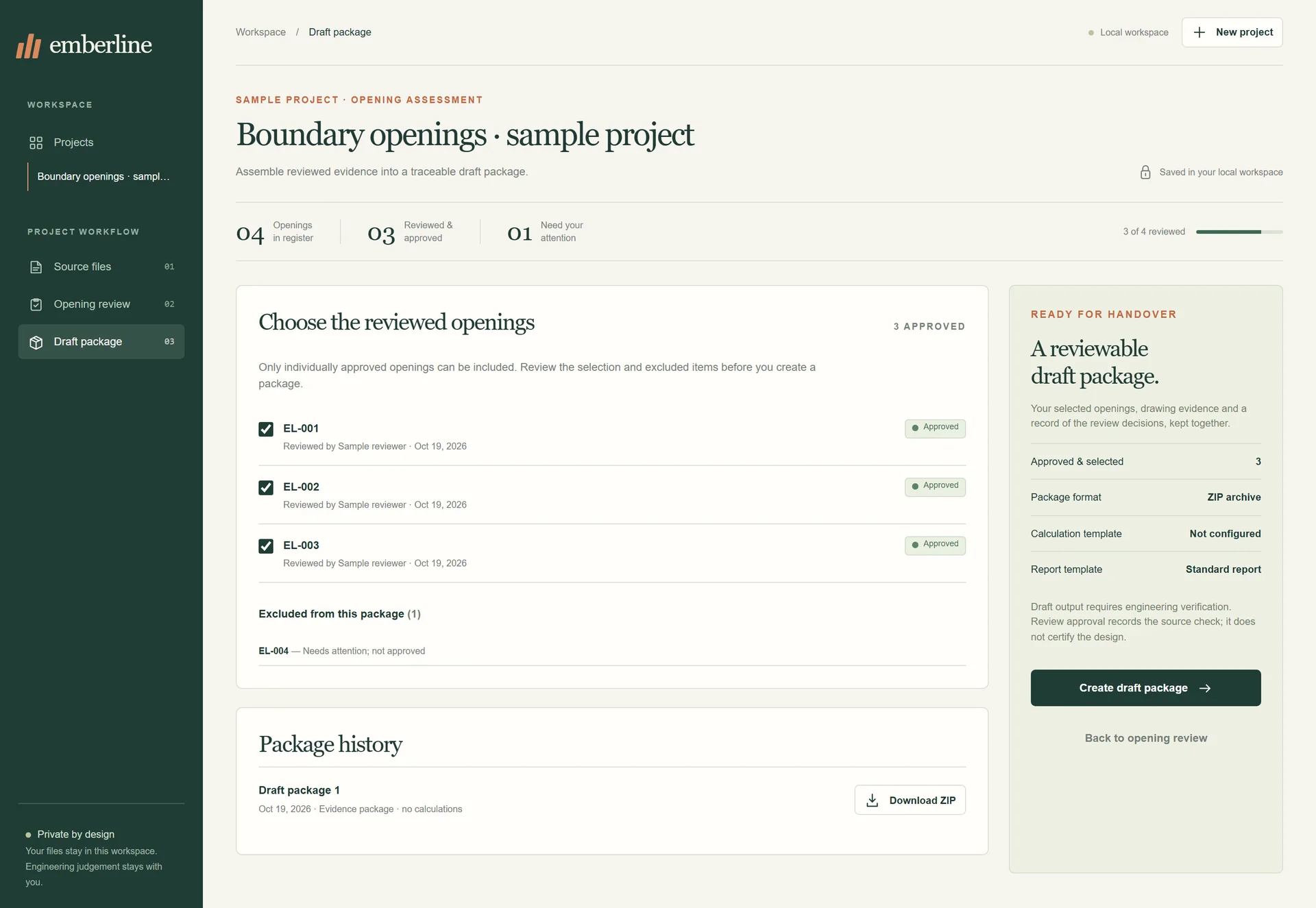Screen dimensions: 1316x908
Task: Go to the Opening review step
Action: coord(101,304)
